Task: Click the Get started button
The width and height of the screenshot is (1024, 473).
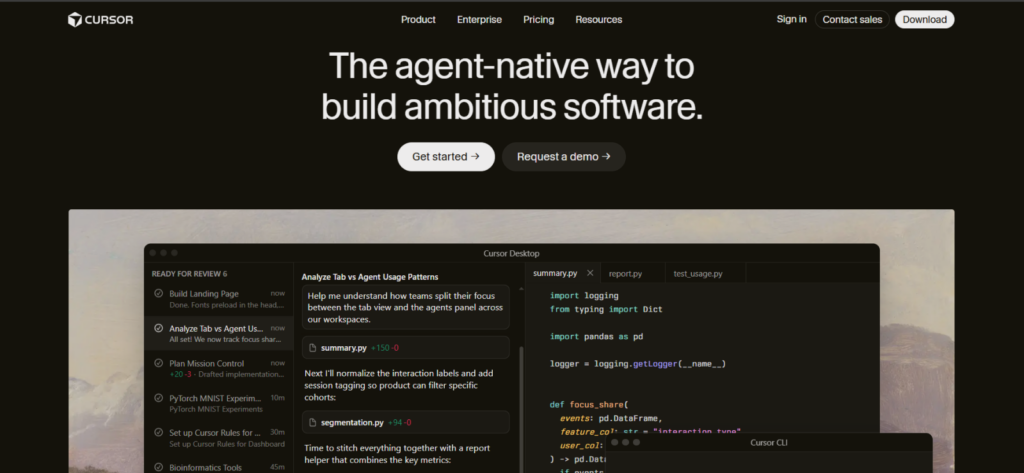Action: tap(446, 157)
